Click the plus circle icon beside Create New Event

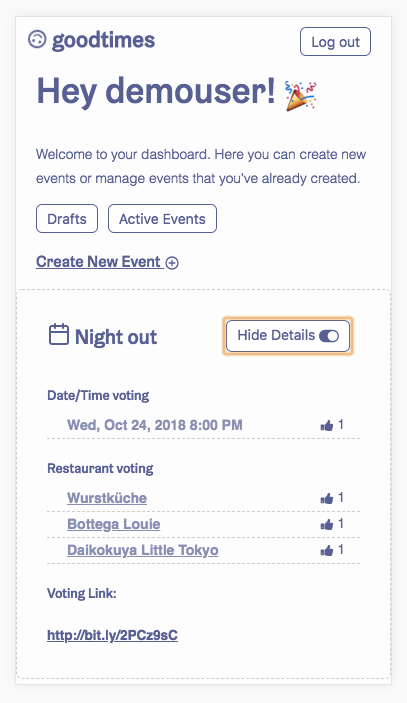(172, 263)
